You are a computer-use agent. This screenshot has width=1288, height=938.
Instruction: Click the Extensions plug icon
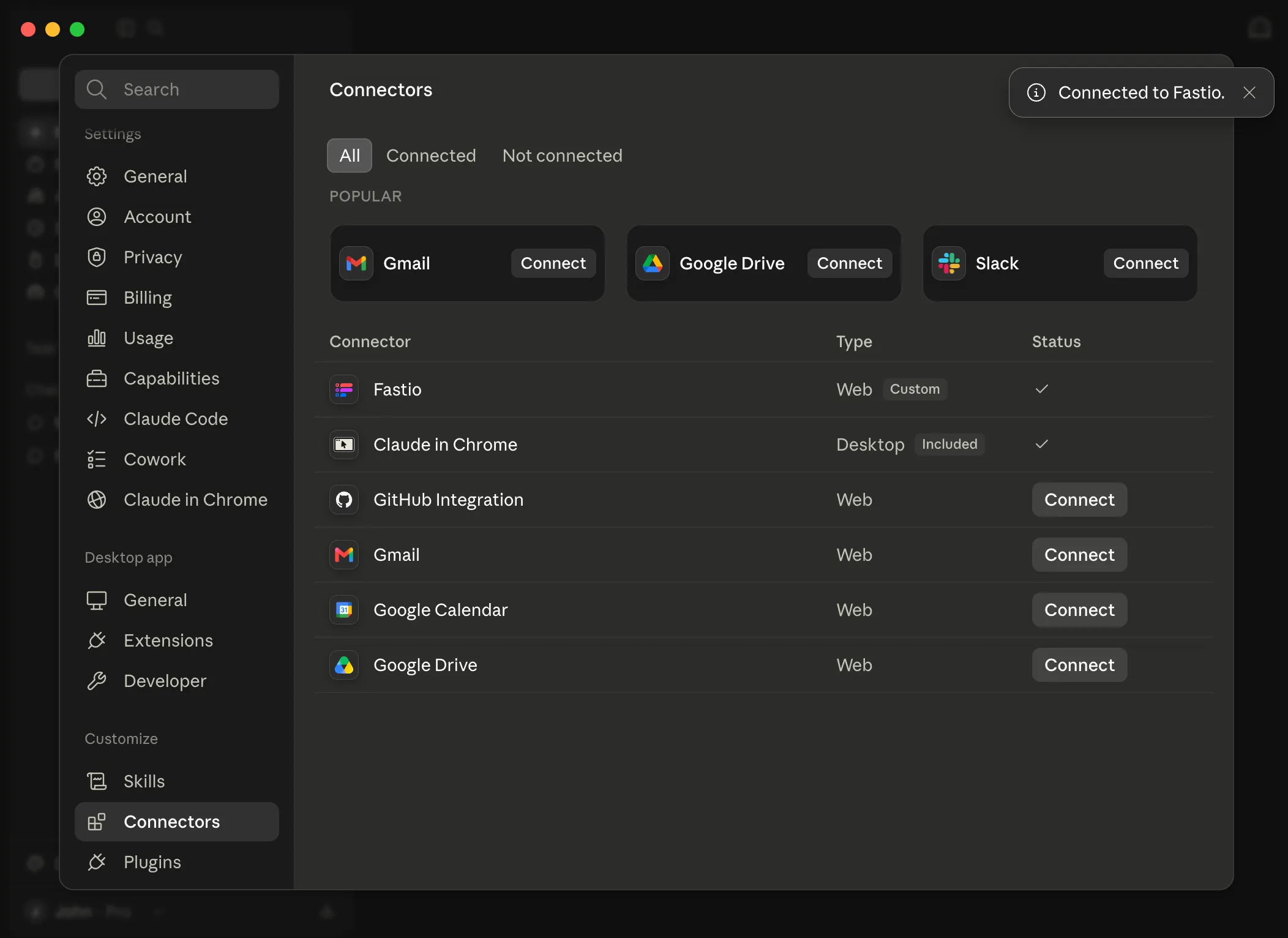(97, 640)
